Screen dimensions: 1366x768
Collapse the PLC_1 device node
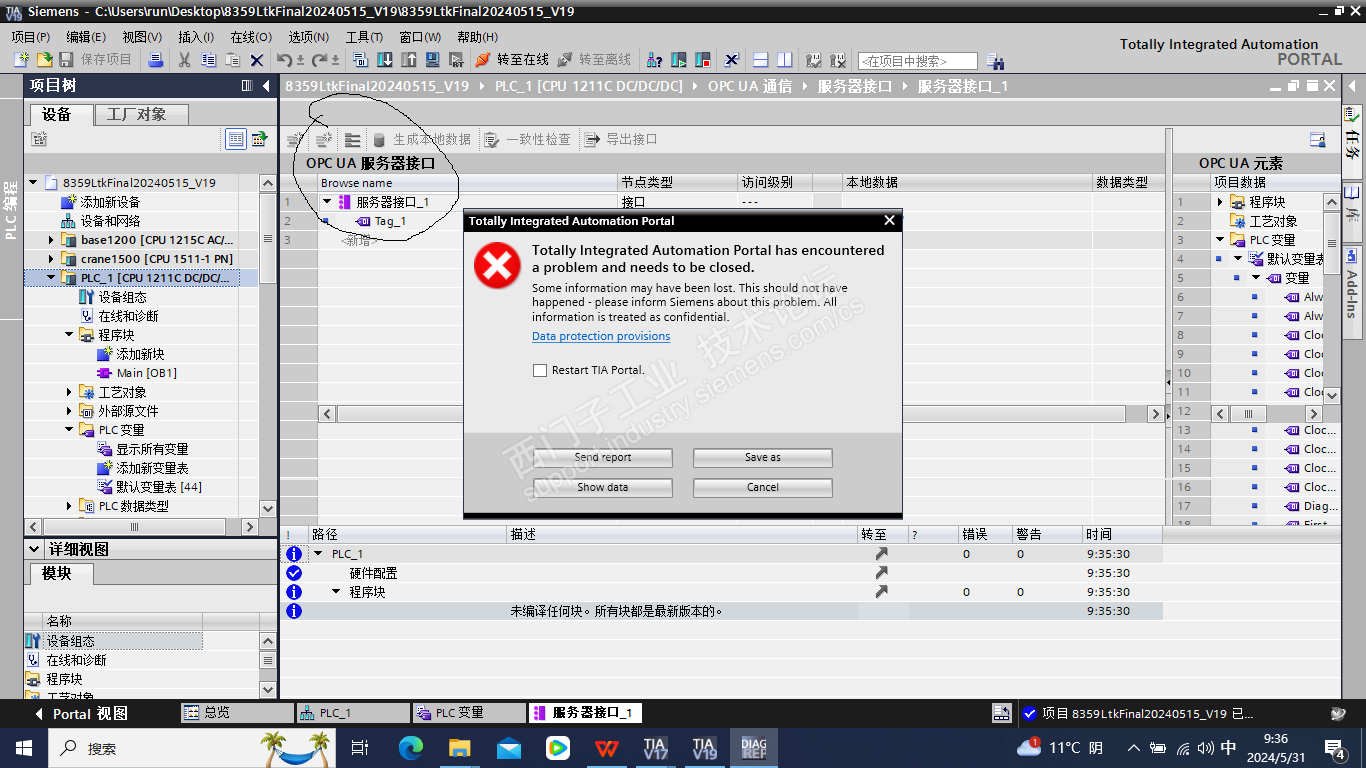tap(51, 278)
